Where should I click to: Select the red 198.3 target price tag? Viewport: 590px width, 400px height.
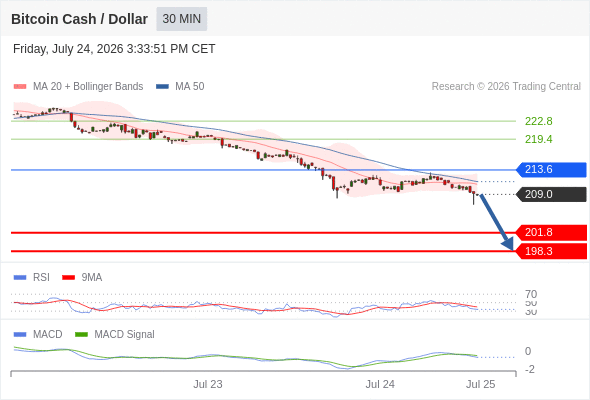(x=551, y=251)
